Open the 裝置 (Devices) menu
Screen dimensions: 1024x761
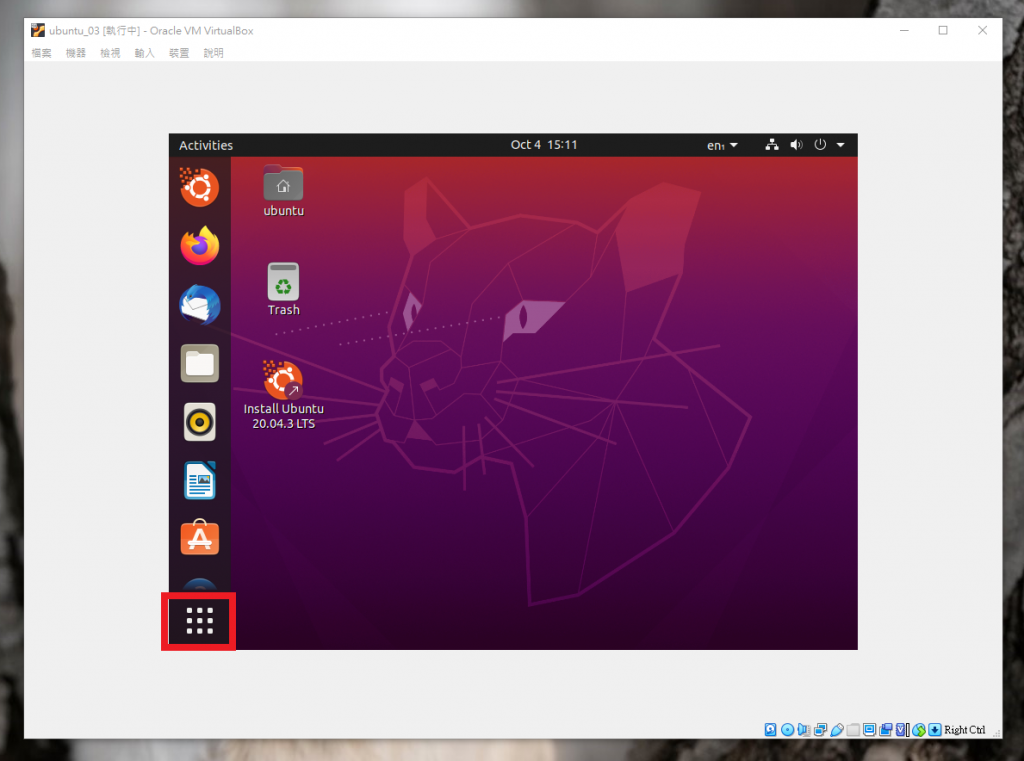pos(179,53)
